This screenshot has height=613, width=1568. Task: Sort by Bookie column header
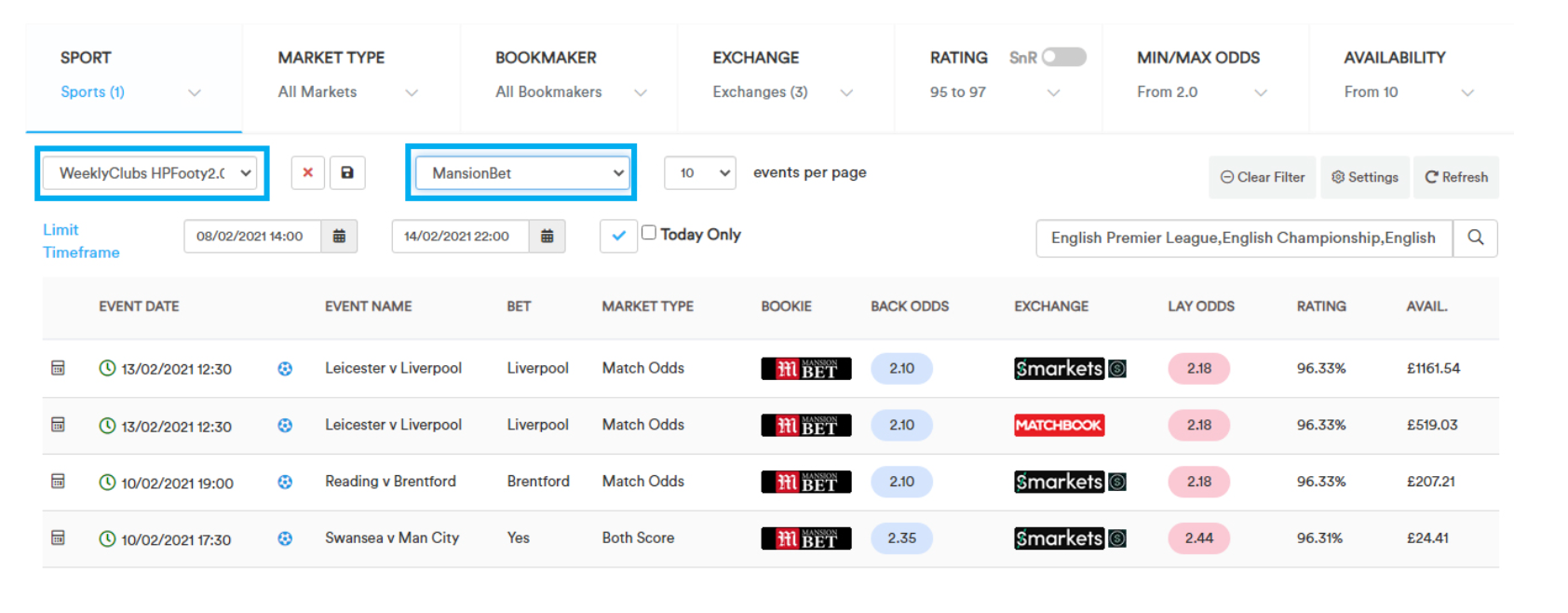pyautogui.click(x=786, y=306)
